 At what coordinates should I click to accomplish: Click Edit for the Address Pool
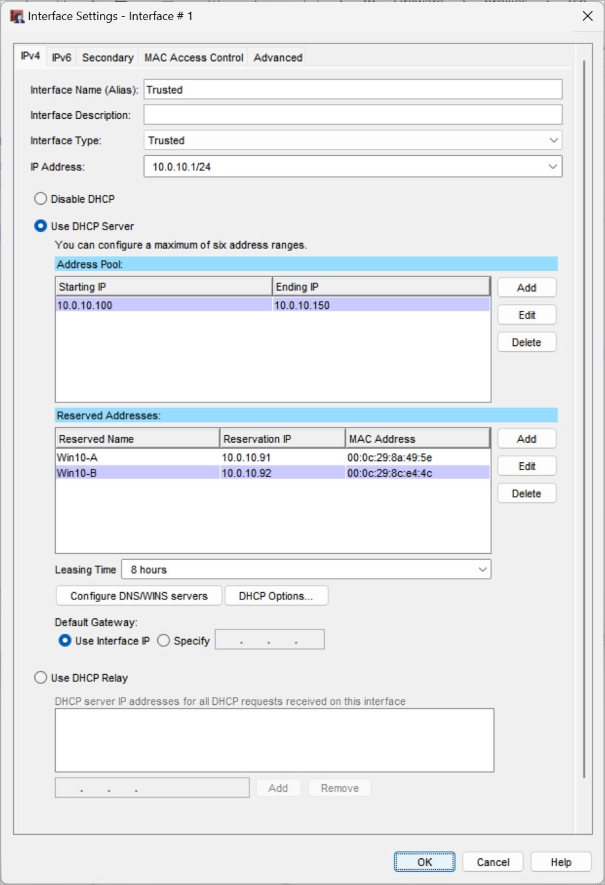pyautogui.click(x=527, y=315)
